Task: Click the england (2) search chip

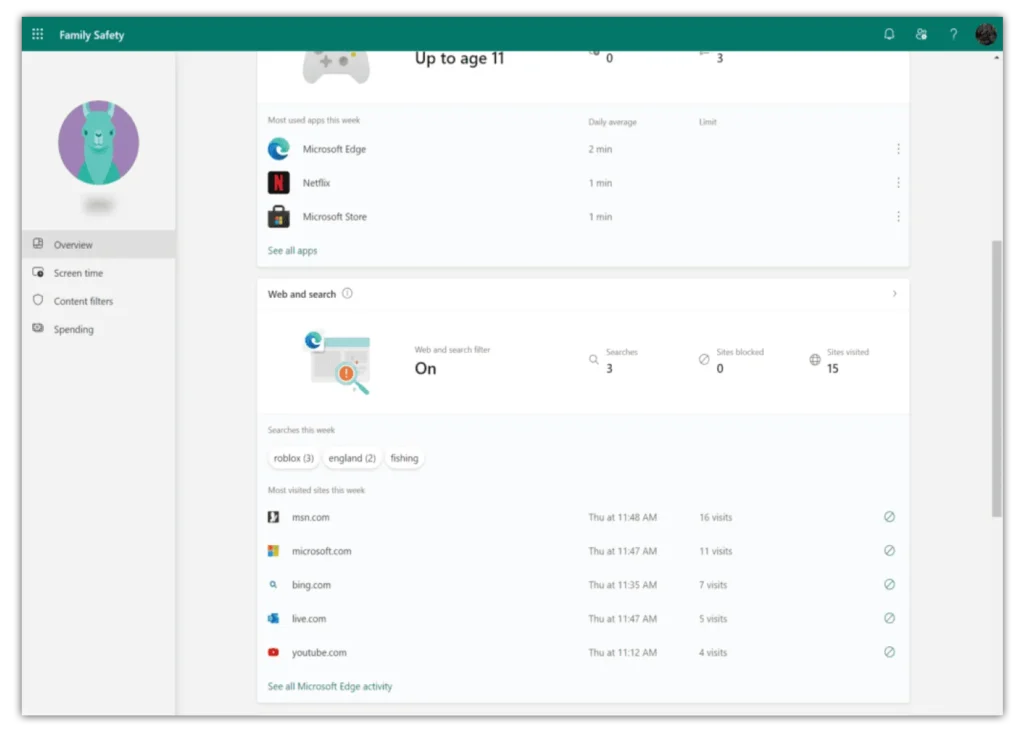Action: click(352, 458)
